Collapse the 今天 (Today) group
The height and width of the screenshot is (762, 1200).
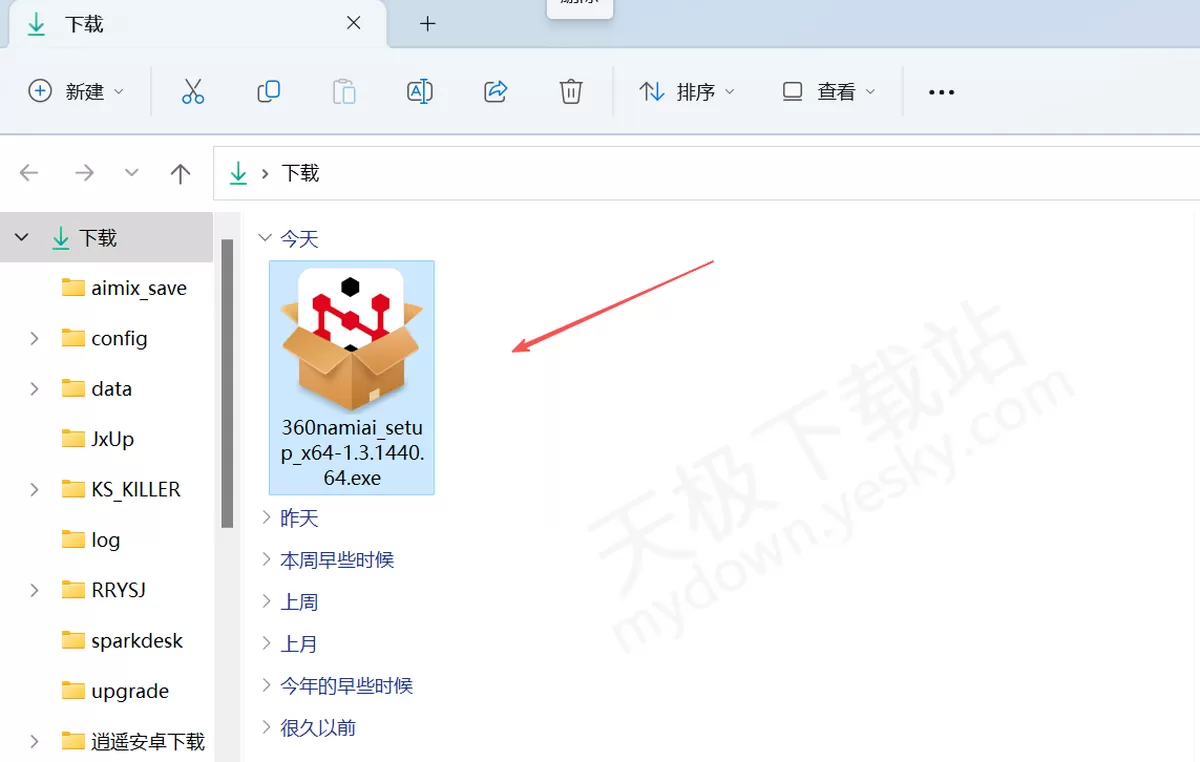266,238
